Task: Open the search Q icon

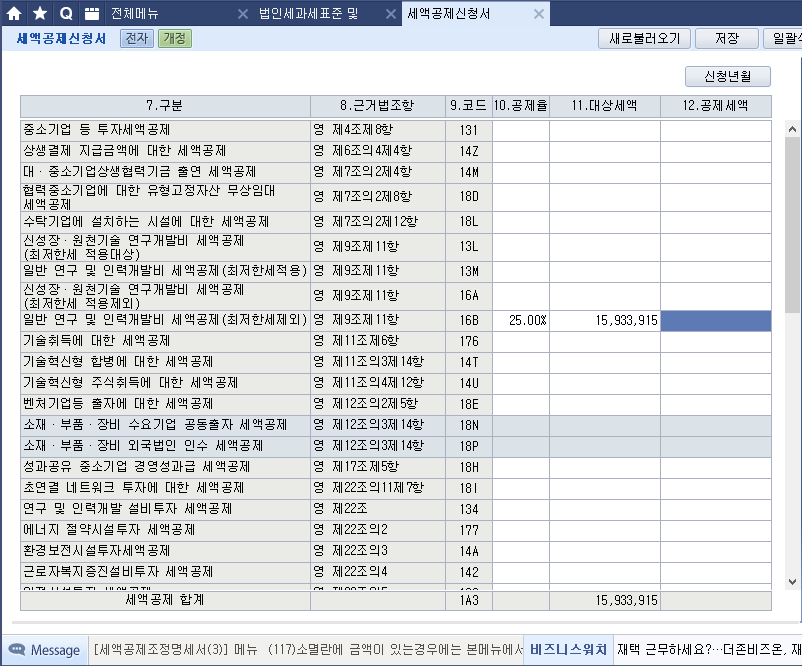Action: tap(66, 13)
